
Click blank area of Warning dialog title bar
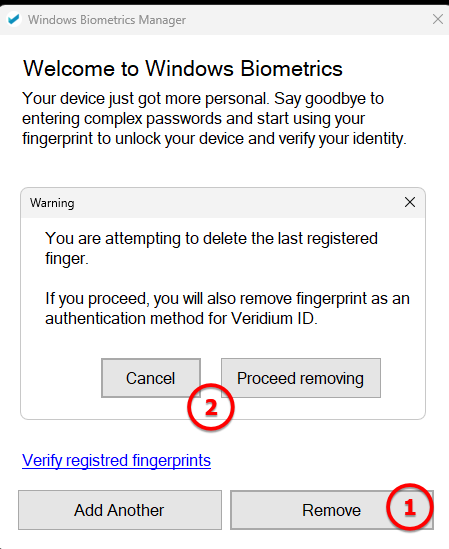pos(238,203)
